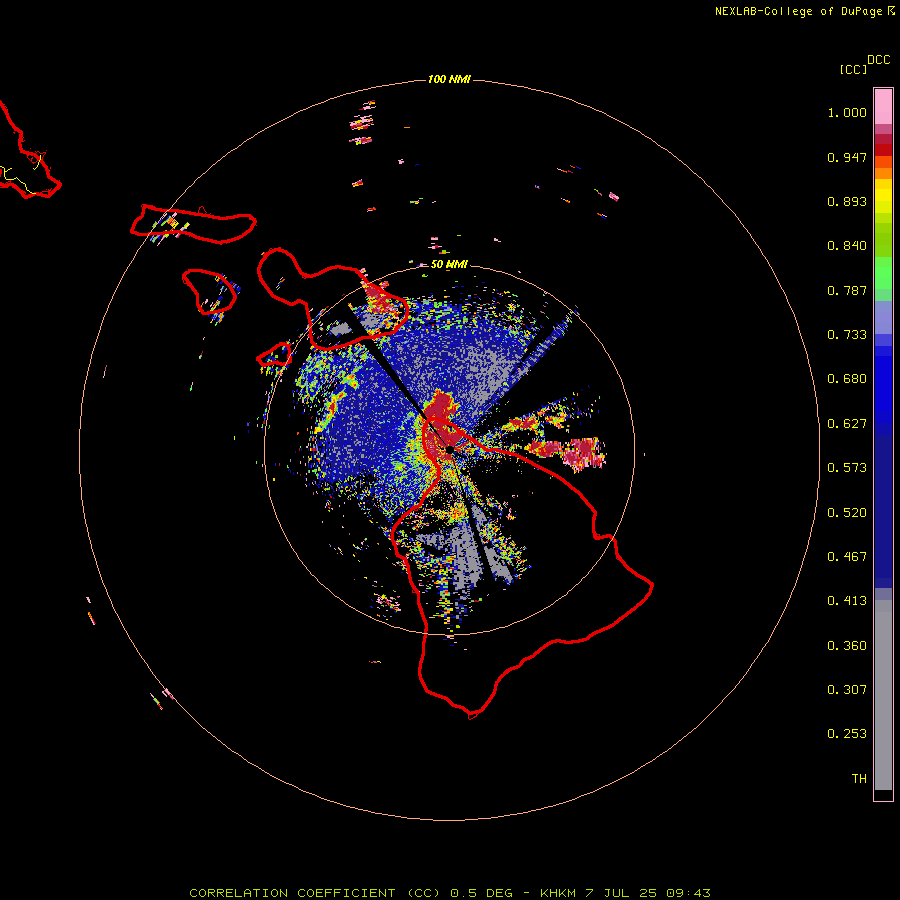Click the 0.360 color scale value
Screen dimensions: 900x900
pyautogui.click(x=847, y=646)
